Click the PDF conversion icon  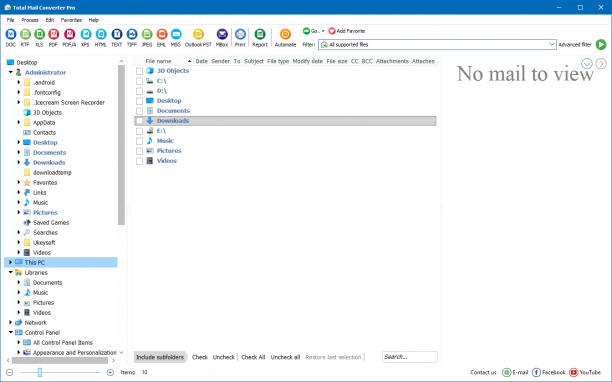(53, 34)
